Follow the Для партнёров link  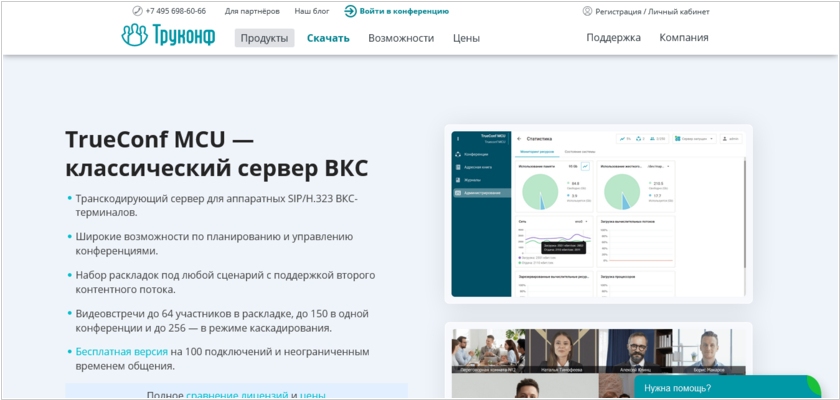point(252,11)
